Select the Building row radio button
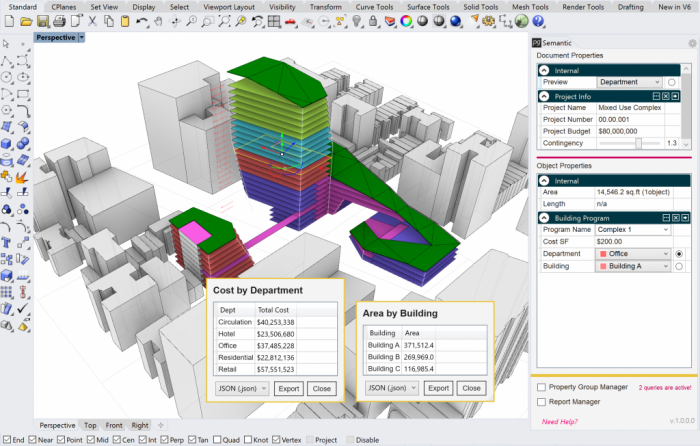Image resolution: width=700 pixels, height=446 pixels. [679, 266]
